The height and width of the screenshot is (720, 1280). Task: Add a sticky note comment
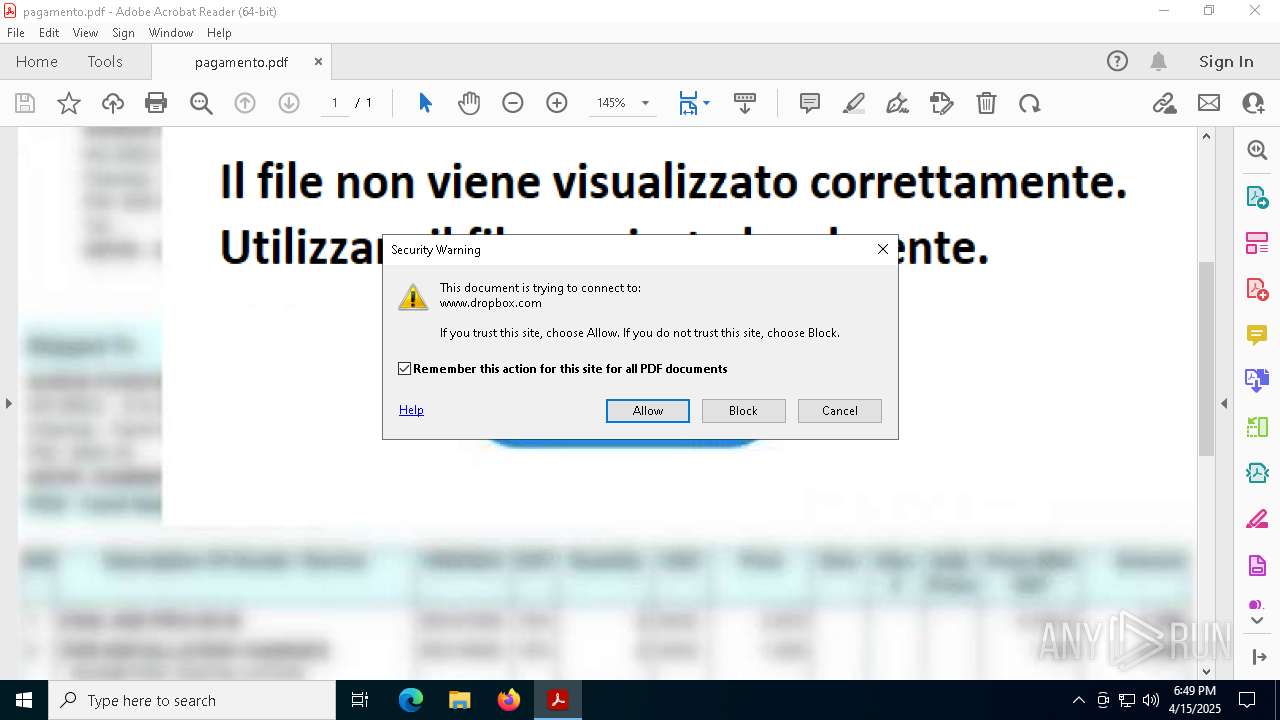(810, 103)
